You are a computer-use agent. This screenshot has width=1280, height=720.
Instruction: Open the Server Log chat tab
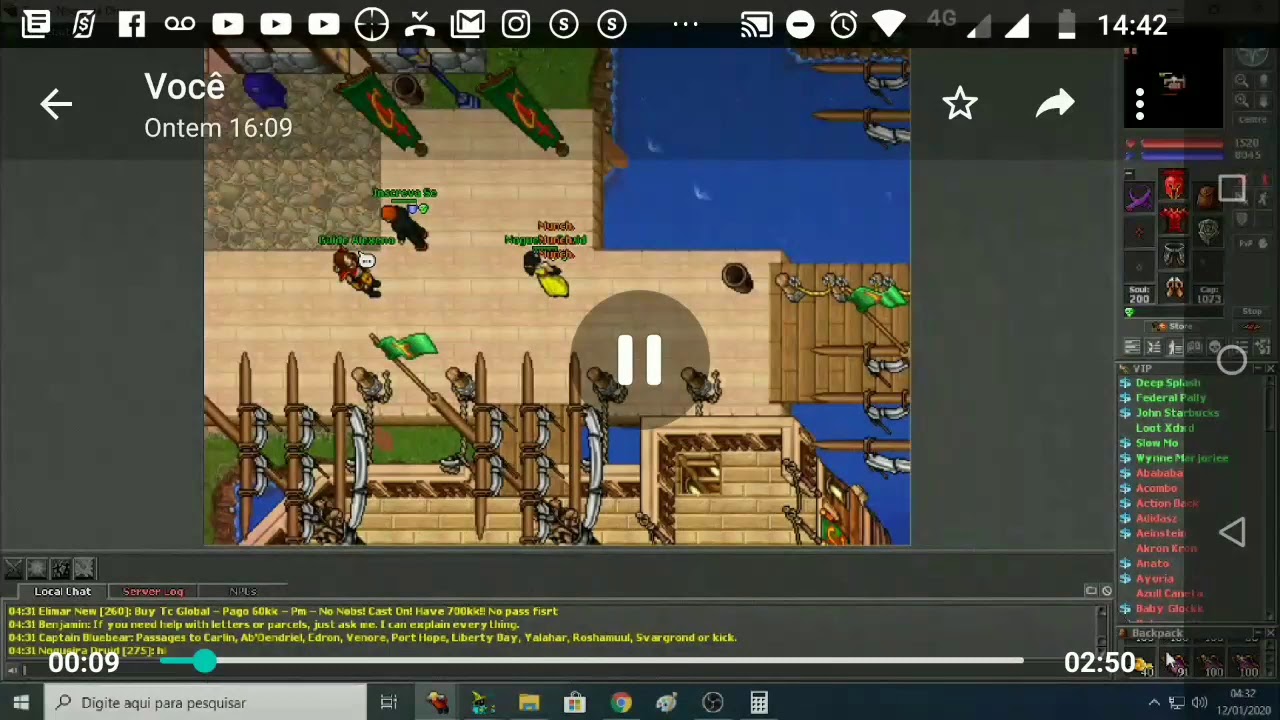point(153,591)
